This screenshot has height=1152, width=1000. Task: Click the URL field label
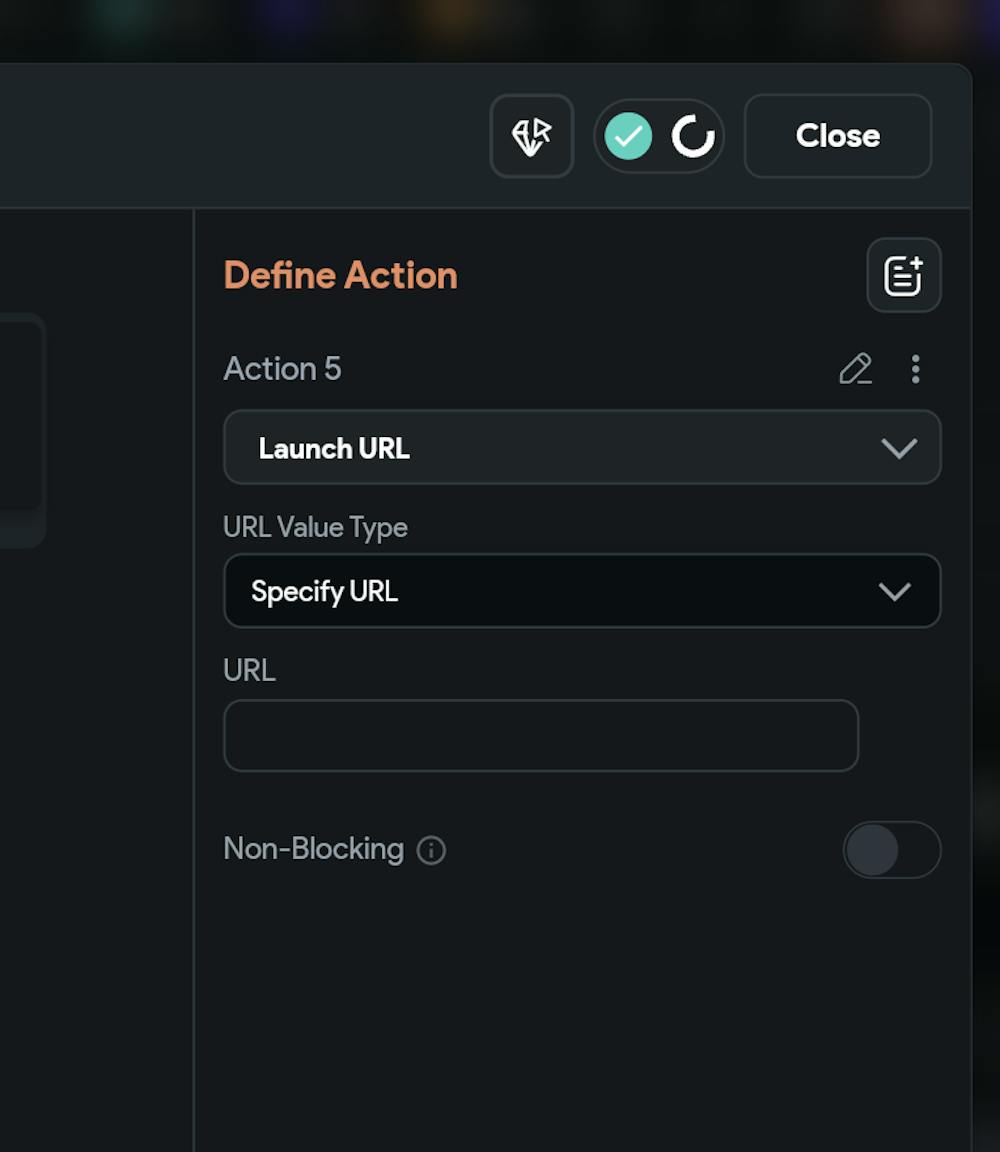point(249,671)
